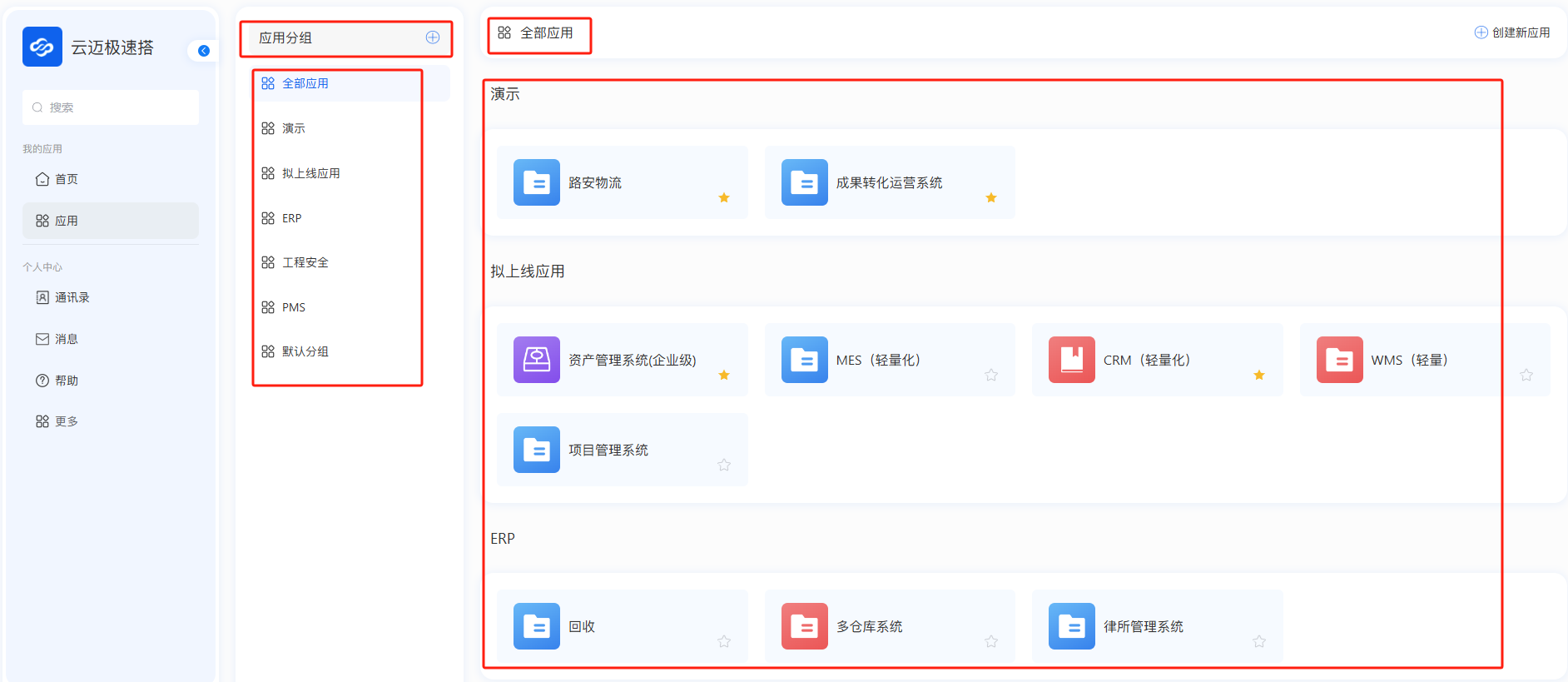Click the 云迈极速搭 logo icon
Screen dimensions: 1568x682
point(42,47)
